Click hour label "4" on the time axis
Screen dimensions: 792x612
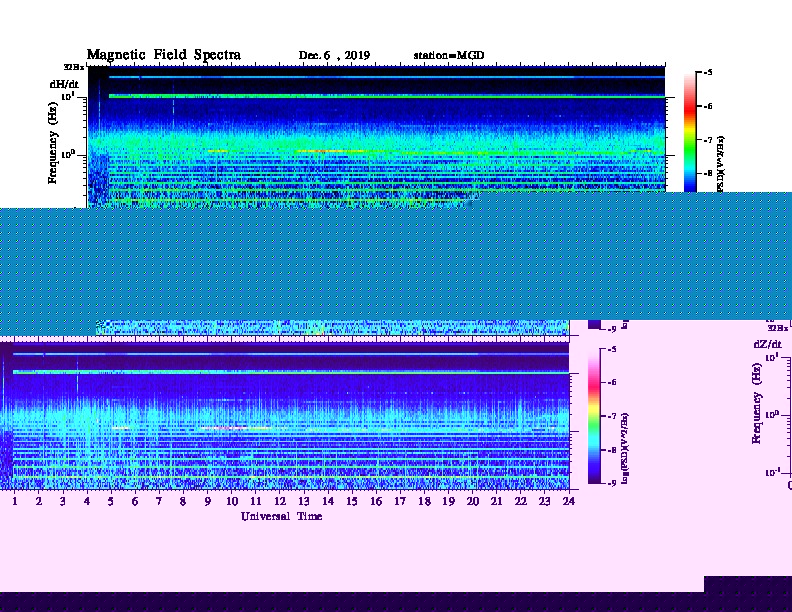click(x=87, y=501)
